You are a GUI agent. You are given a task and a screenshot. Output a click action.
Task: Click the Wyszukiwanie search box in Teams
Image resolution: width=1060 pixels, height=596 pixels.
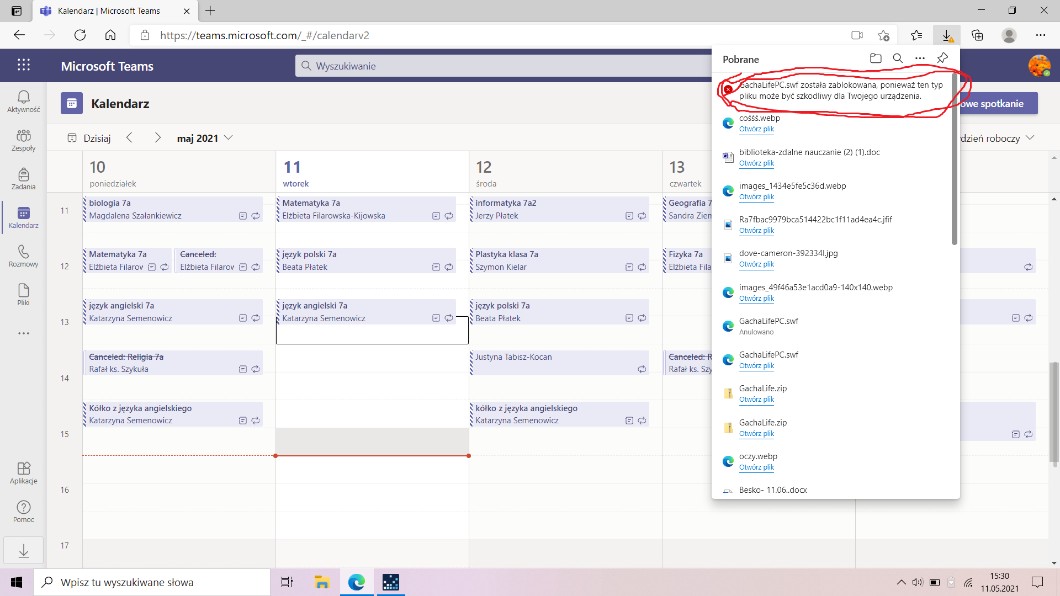(500, 66)
